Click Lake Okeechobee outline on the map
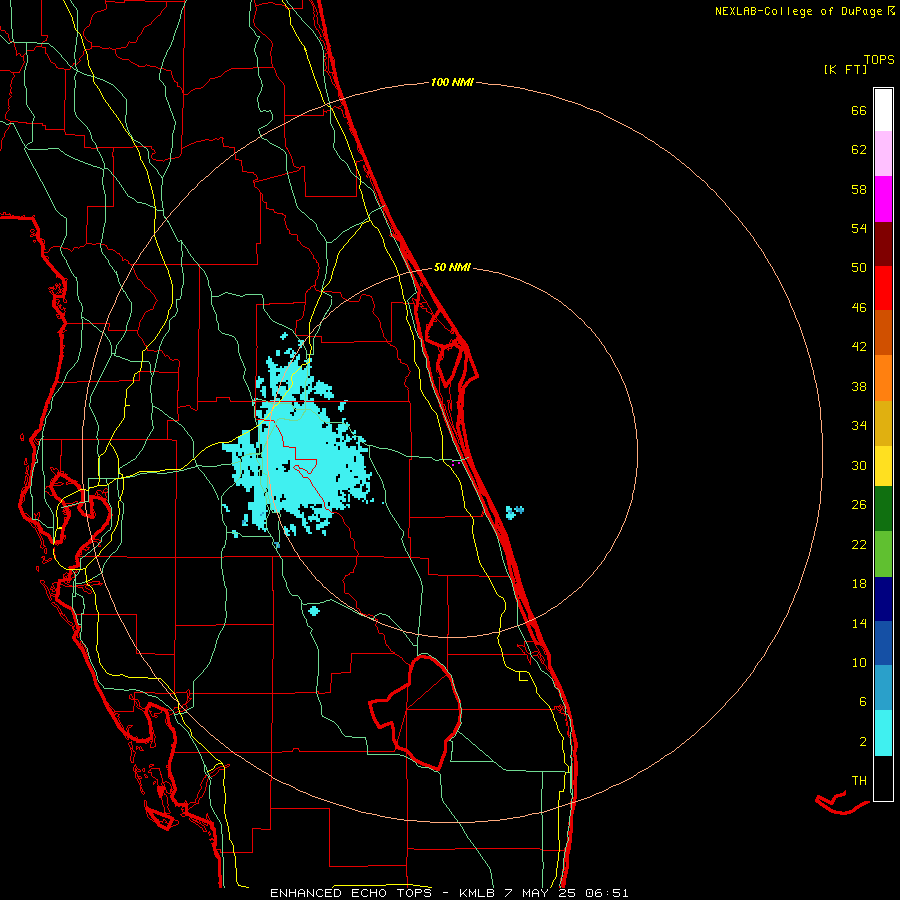Screen dimensions: 900x900 pyautogui.click(x=417, y=712)
